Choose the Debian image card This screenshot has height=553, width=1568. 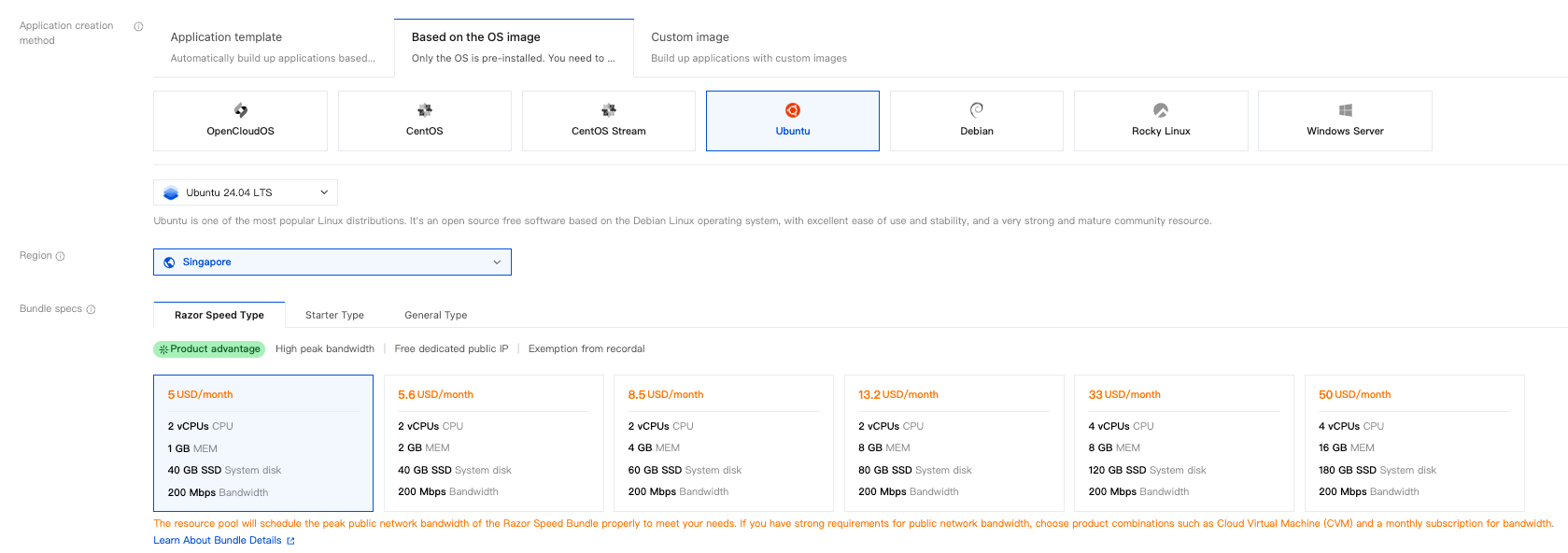(977, 121)
